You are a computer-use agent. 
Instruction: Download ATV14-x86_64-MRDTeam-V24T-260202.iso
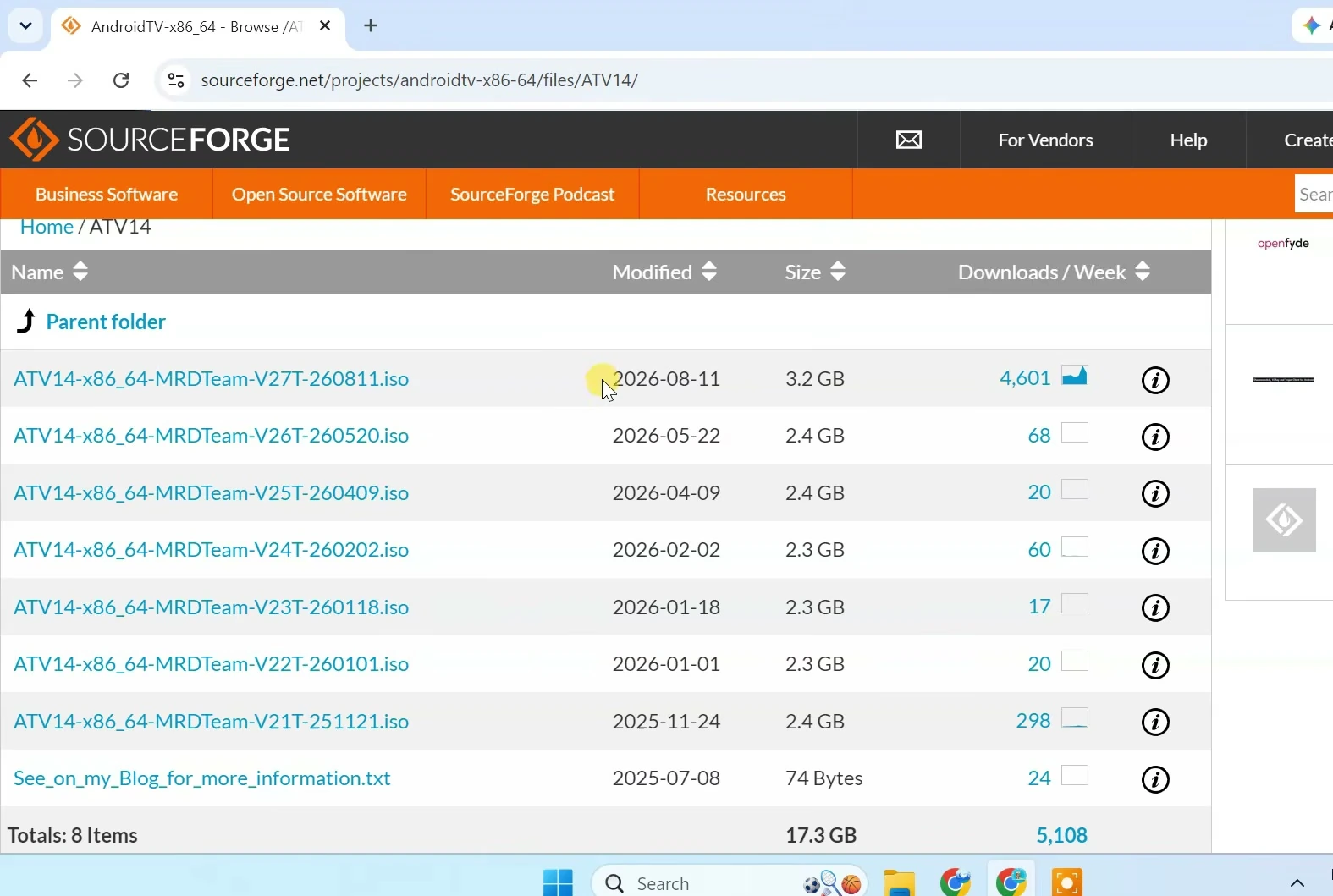[212, 549]
